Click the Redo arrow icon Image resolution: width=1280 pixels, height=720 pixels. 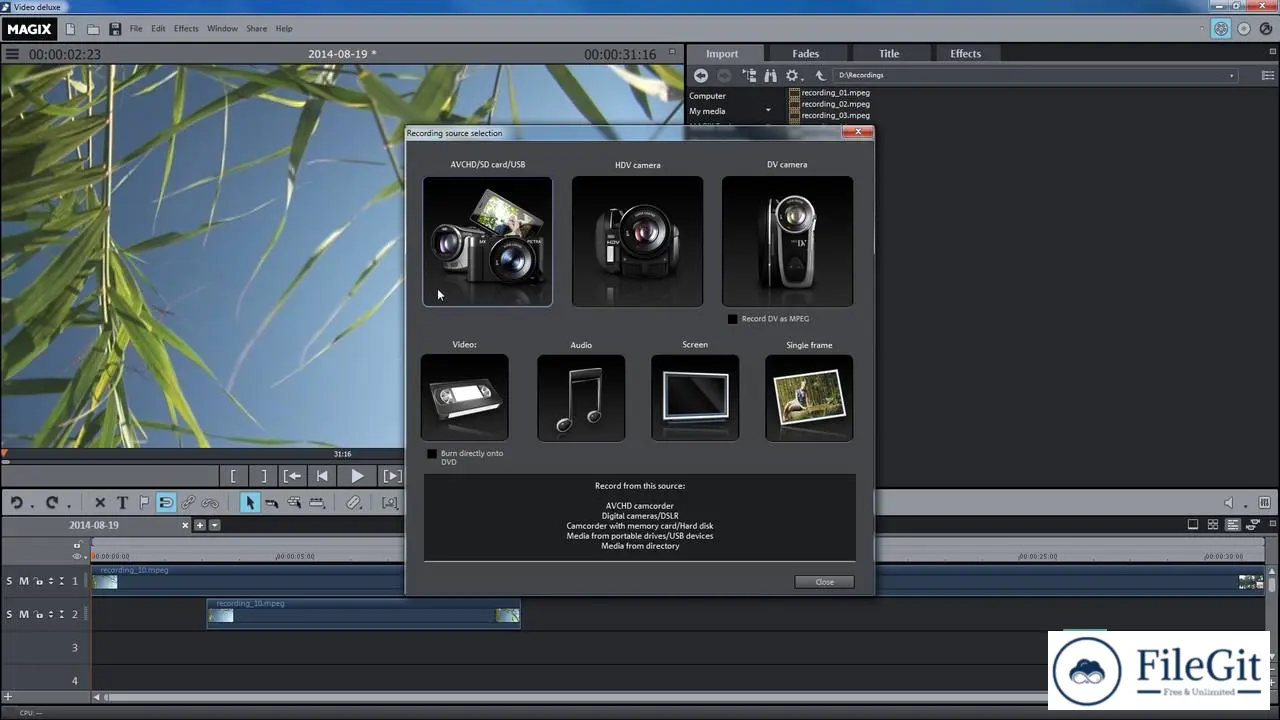(52, 503)
